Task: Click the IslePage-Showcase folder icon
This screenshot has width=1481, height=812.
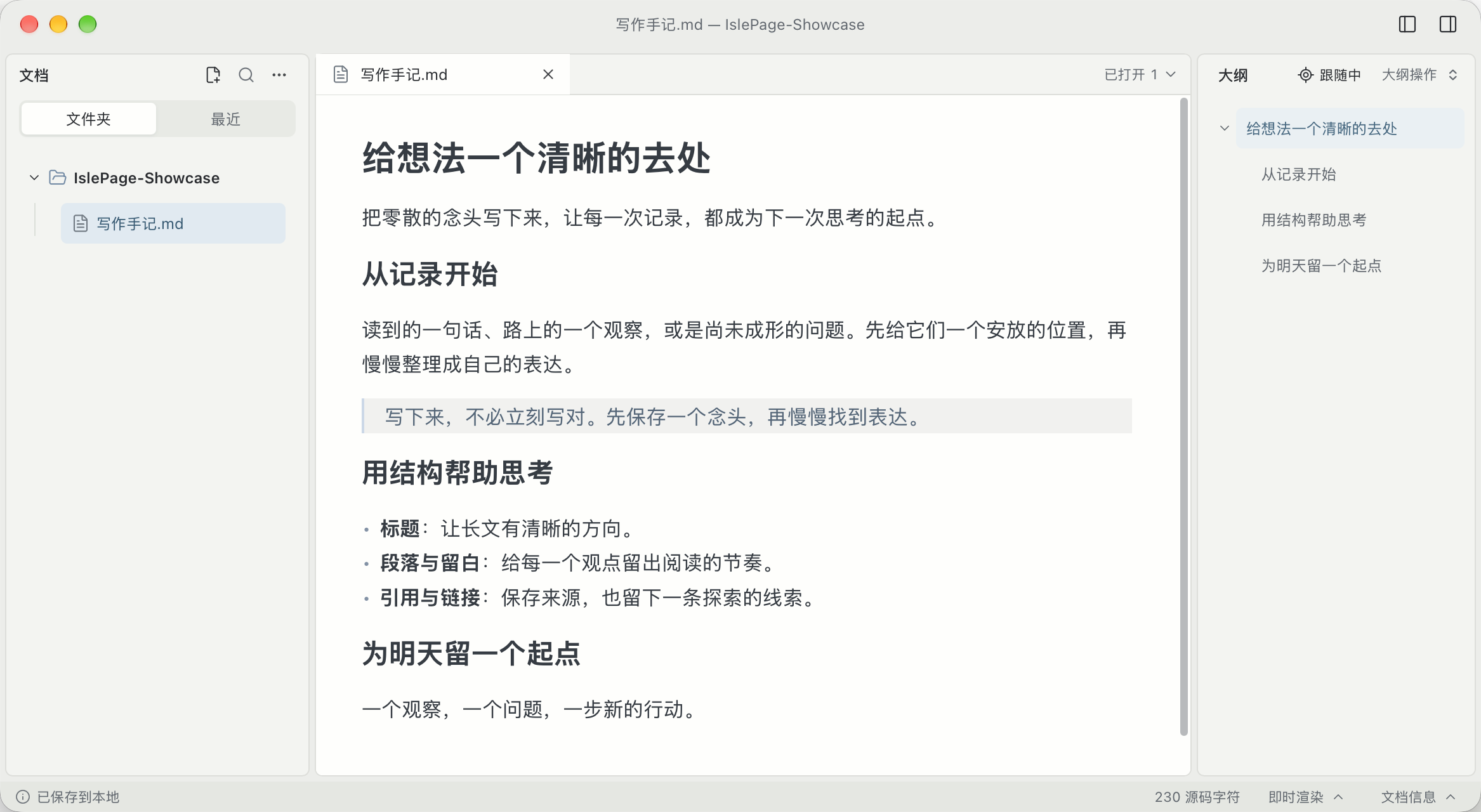Action: (58, 178)
